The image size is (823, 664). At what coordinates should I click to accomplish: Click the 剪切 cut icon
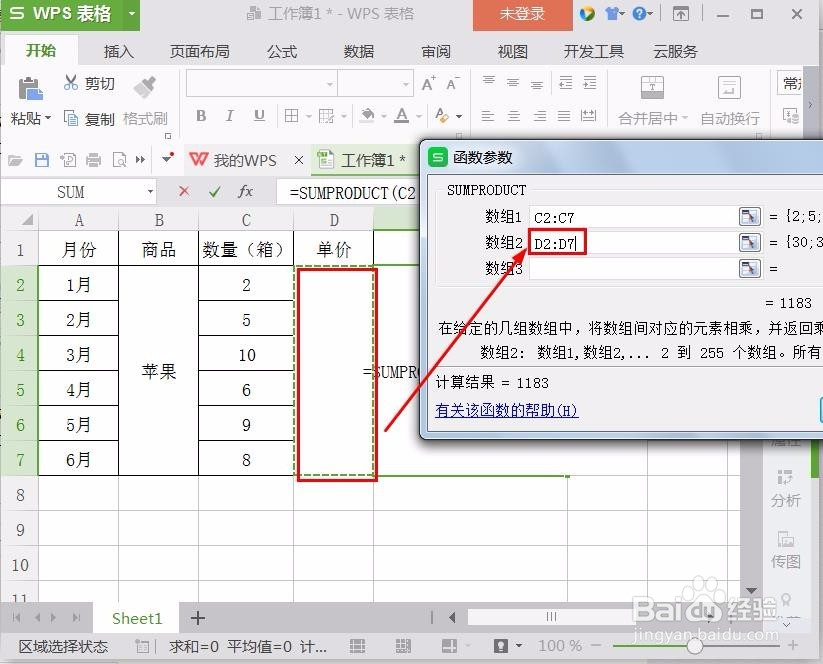pyautogui.click(x=70, y=83)
